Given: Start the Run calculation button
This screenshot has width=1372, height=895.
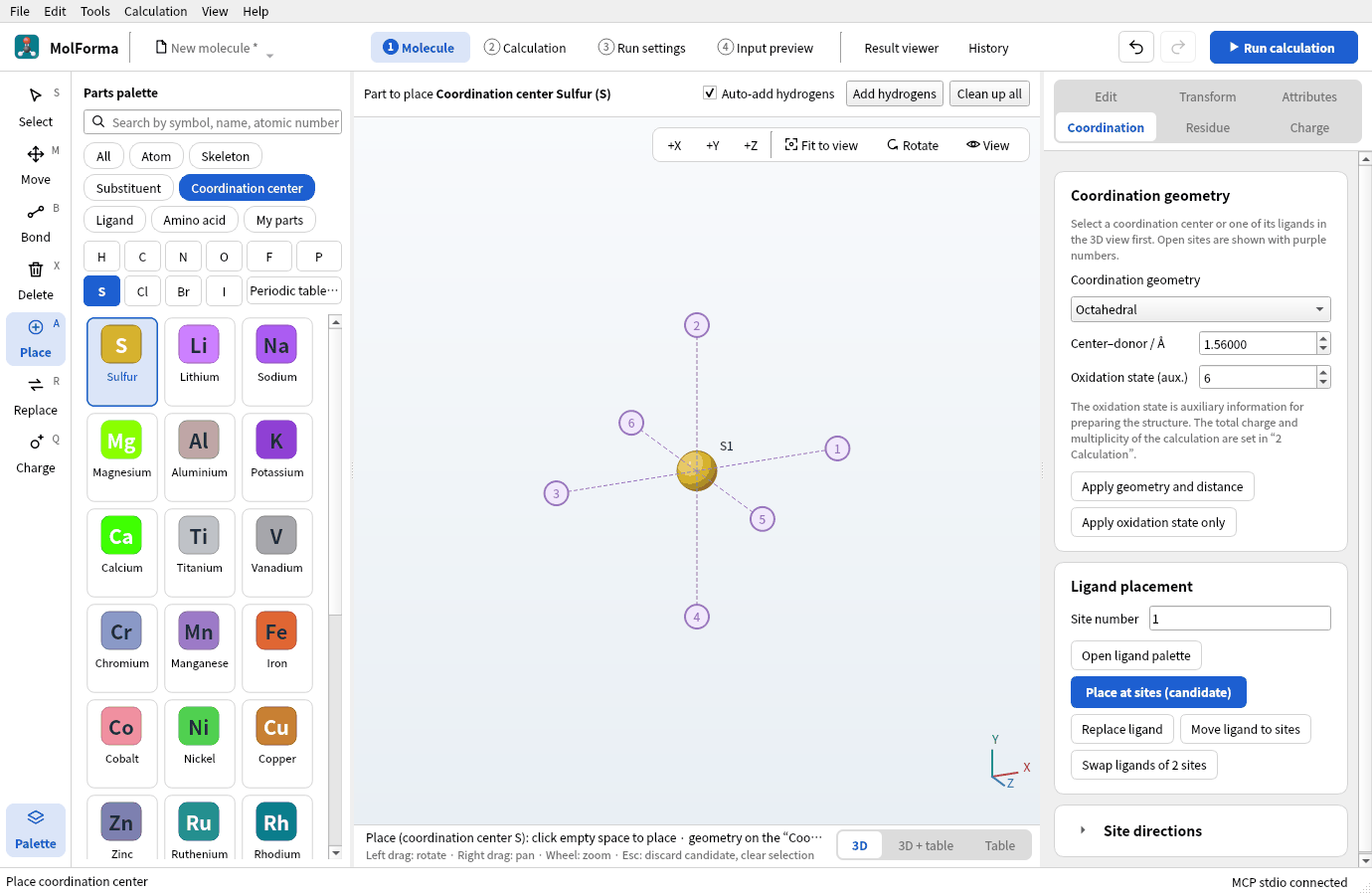Looking at the screenshot, I should [1284, 48].
